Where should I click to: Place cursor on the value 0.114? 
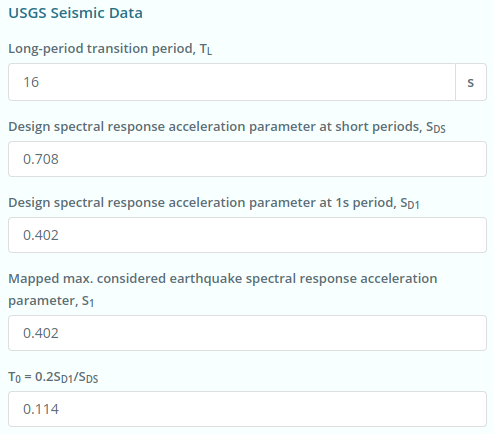point(41,409)
